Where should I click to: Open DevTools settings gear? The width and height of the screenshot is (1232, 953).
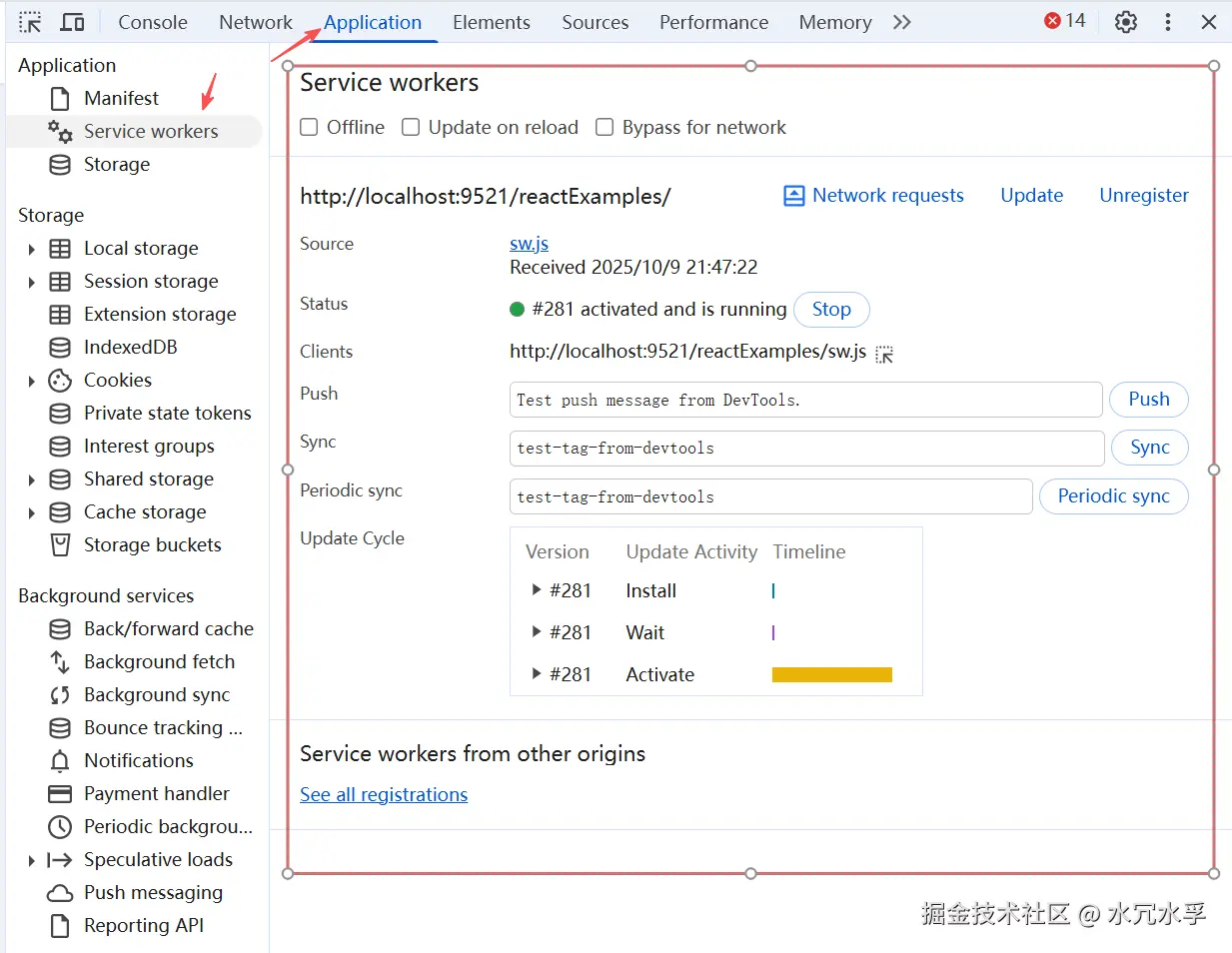coord(1126,22)
